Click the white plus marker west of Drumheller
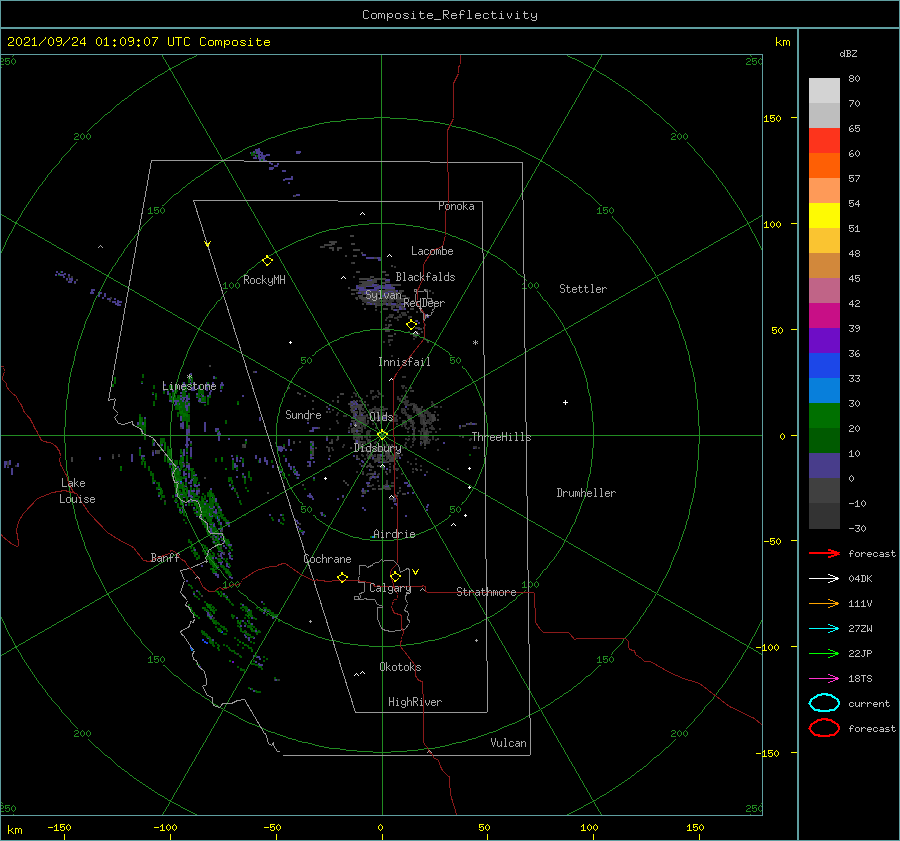900x841 pixels. click(565, 402)
